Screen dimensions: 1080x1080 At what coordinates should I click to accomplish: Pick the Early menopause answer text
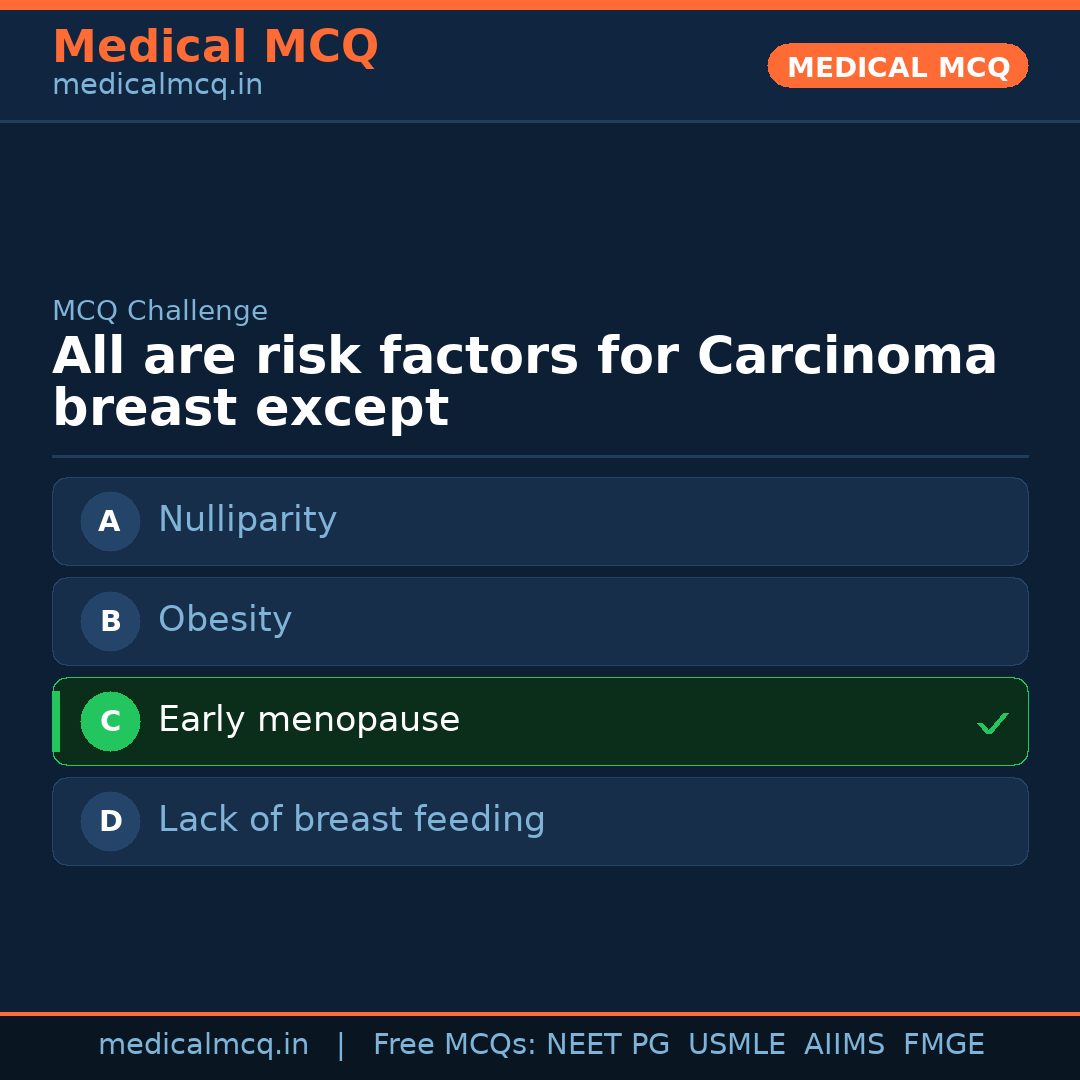[309, 720]
